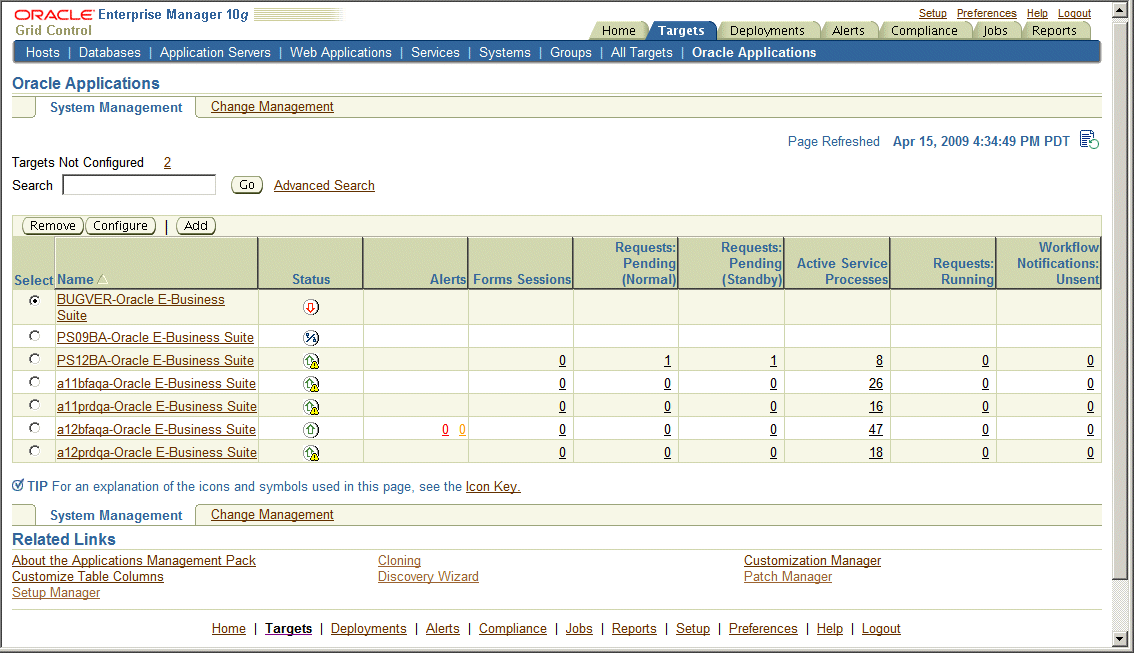Click the Configure button

coord(121,226)
